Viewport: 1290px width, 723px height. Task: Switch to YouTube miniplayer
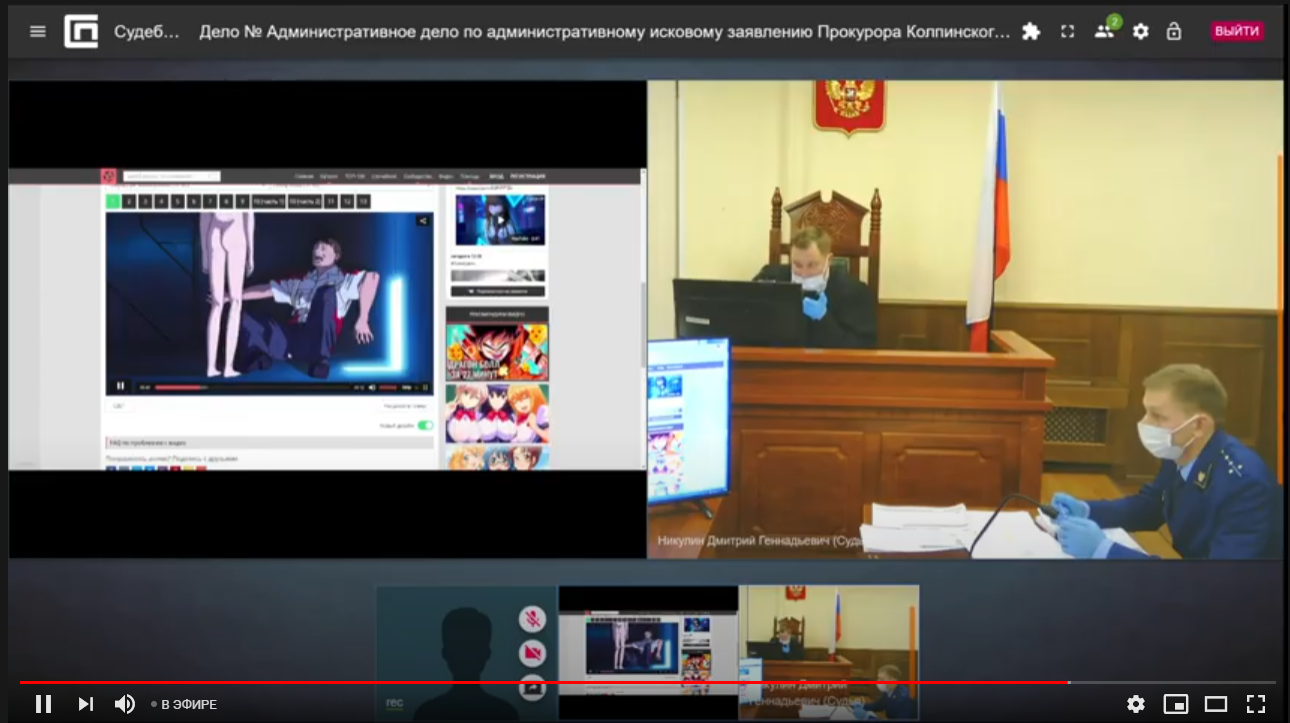coord(1176,704)
